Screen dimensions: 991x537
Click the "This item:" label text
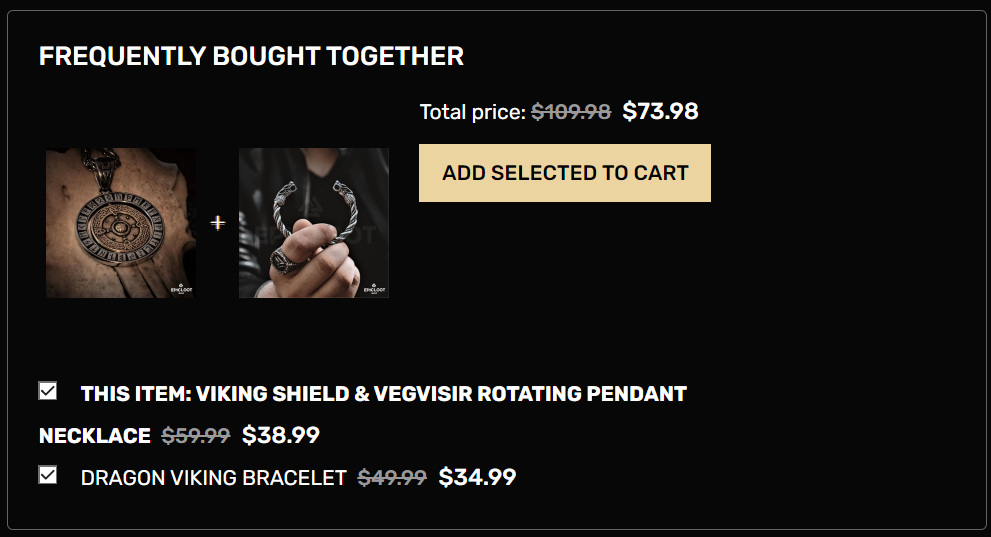click(135, 394)
